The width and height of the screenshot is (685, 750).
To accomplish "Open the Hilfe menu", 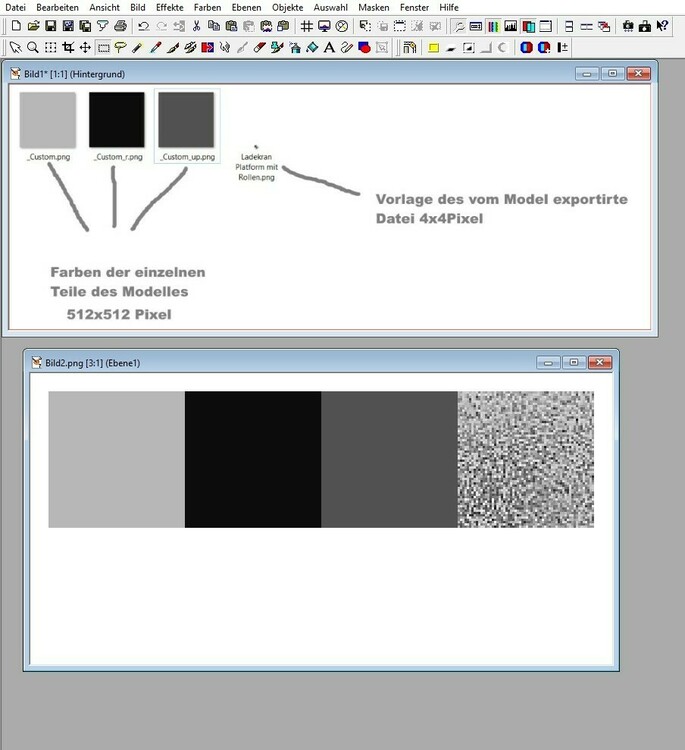I will coord(449,8).
